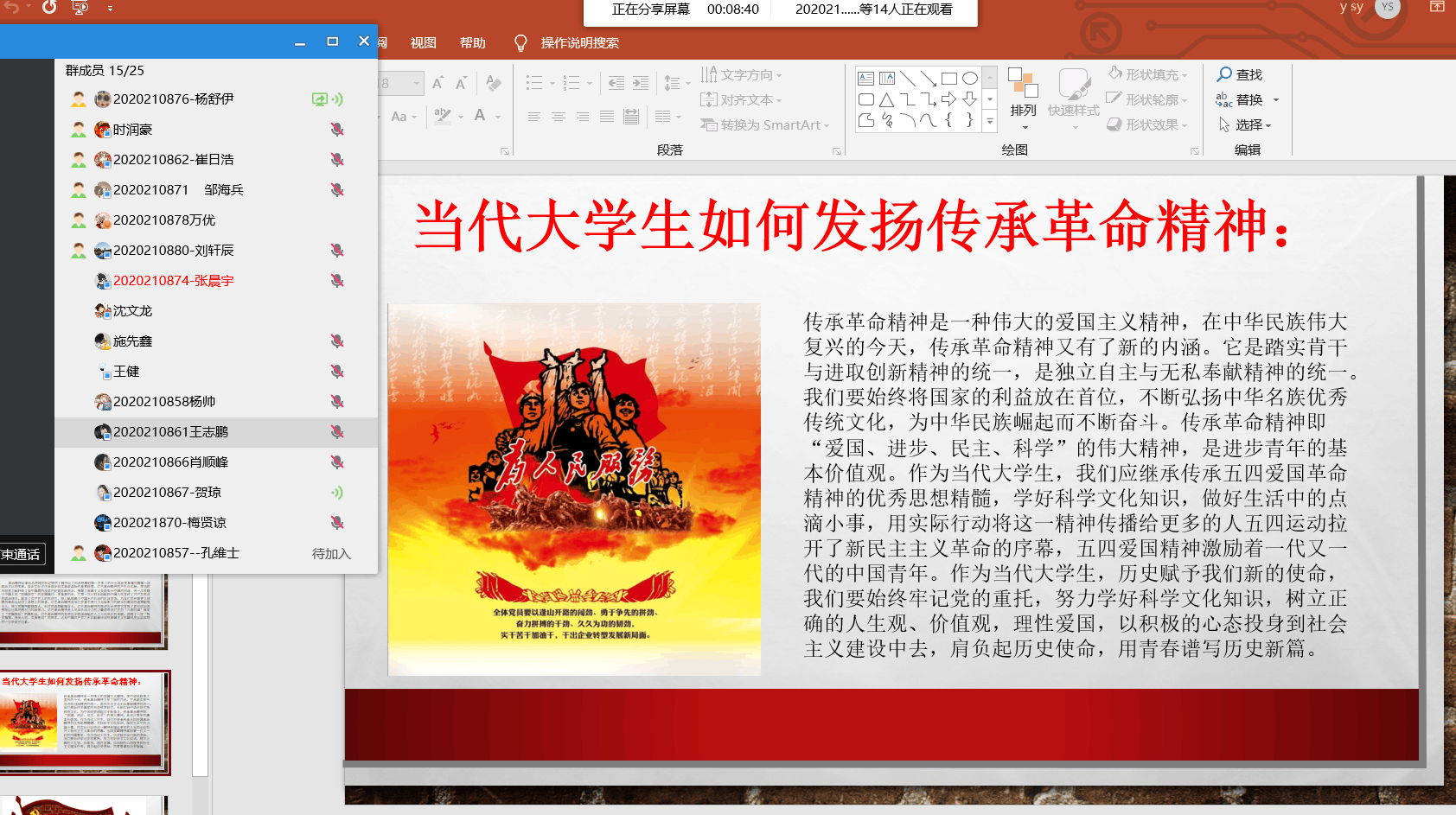The height and width of the screenshot is (815, 1456).
Task: Click the clear formatting eraser icon
Action: pos(494,83)
